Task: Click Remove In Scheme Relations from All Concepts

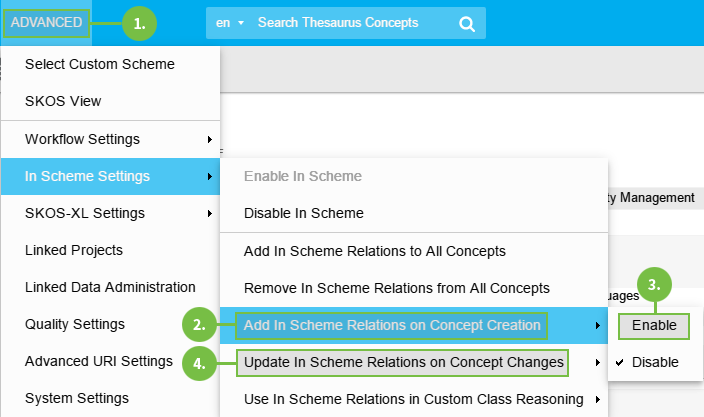Action: [397, 288]
